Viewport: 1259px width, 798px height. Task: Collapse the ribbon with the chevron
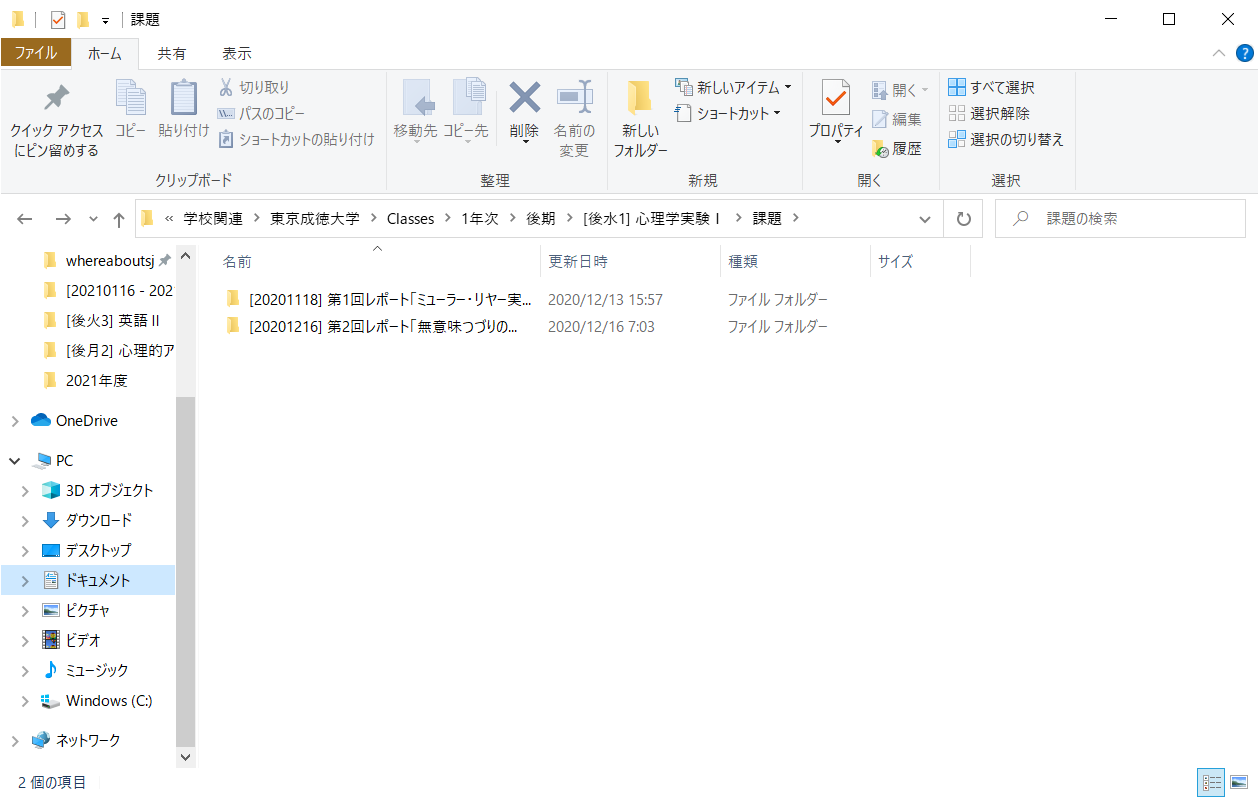pos(1219,53)
